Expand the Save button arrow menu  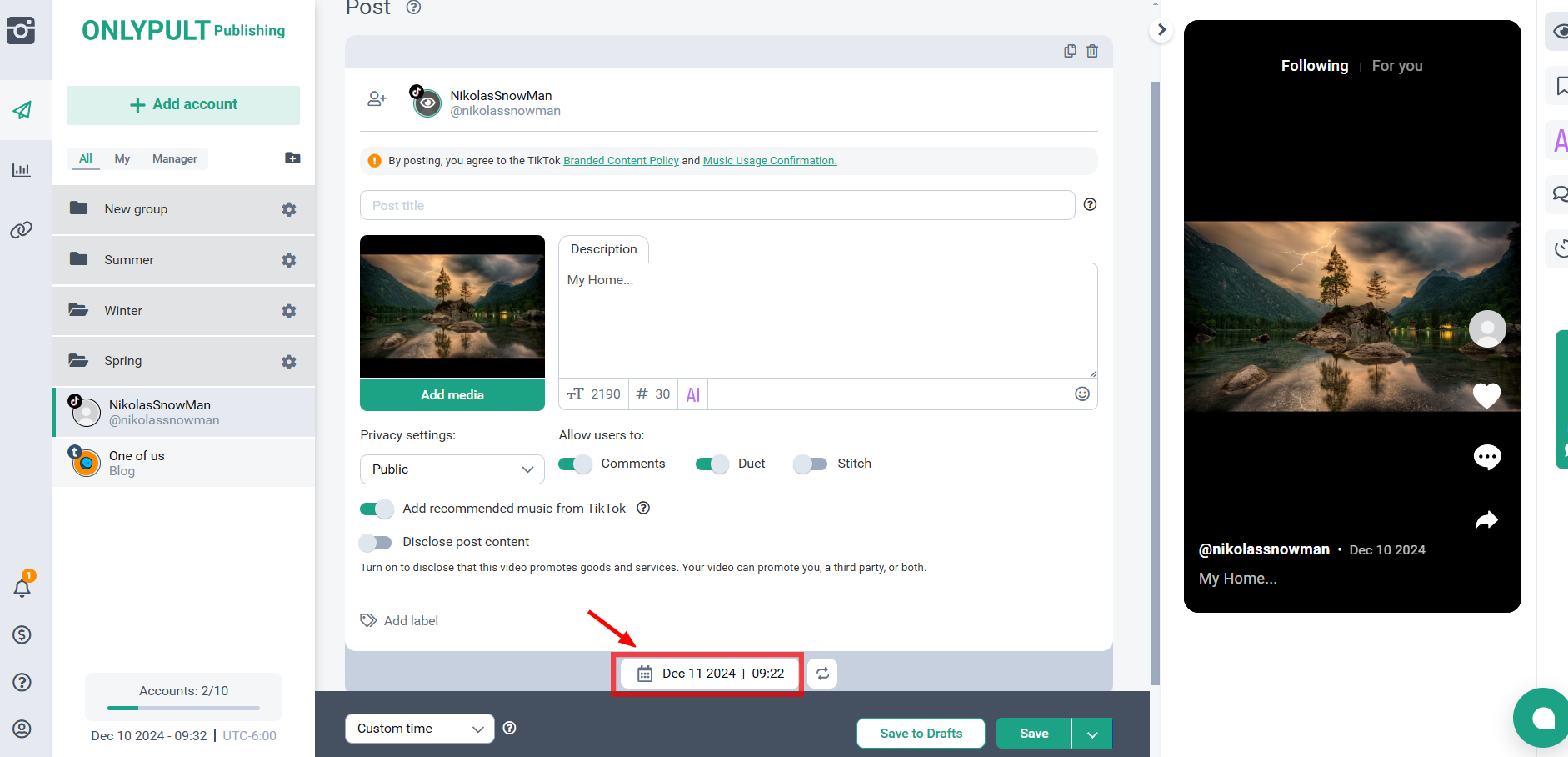[x=1092, y=734]
